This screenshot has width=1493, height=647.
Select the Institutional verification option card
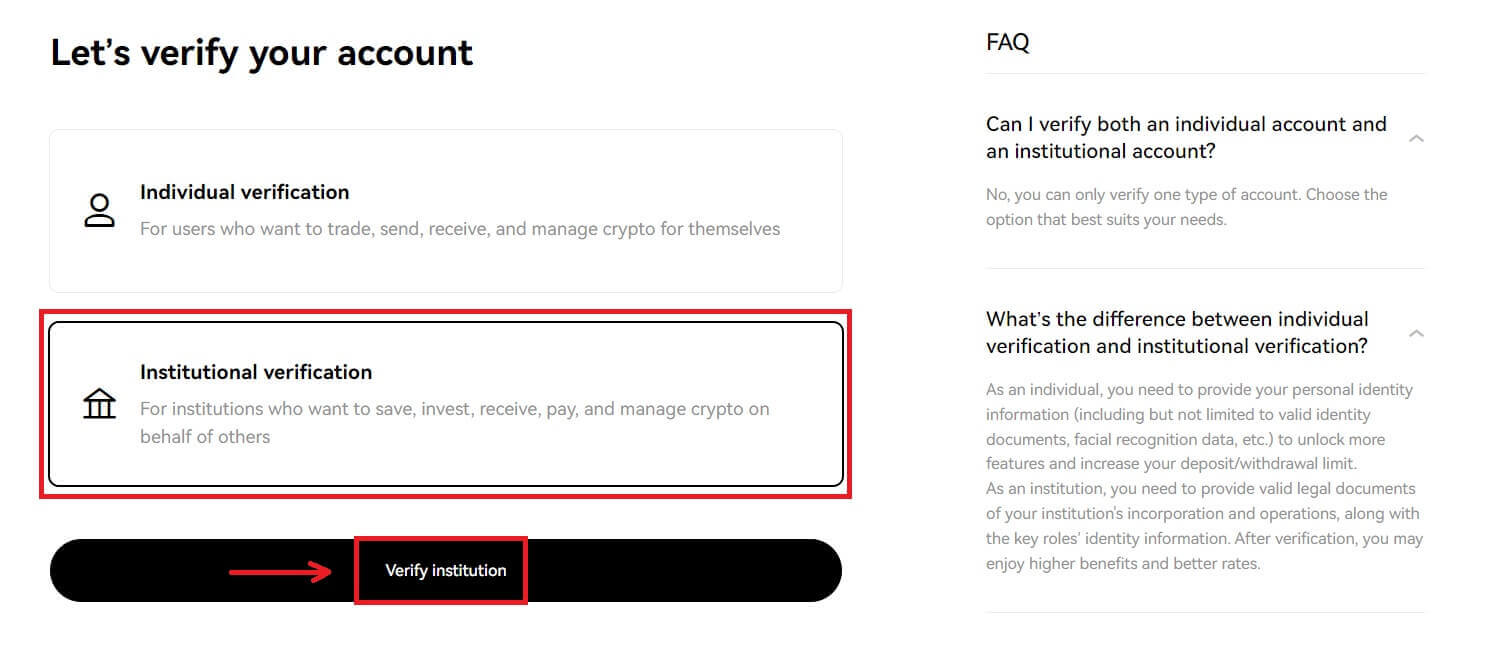(445, 405)
